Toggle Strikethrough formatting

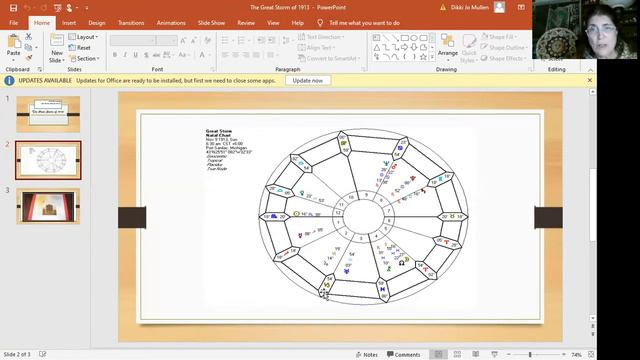click(x=156, y=55)
